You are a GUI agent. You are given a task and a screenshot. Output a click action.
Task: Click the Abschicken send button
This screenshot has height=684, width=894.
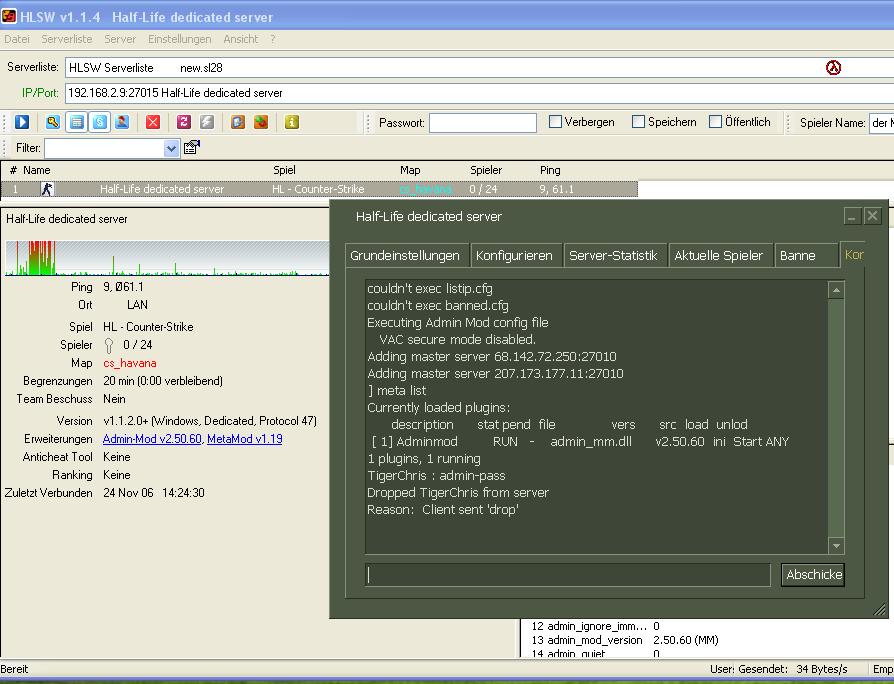coord(813,575)
